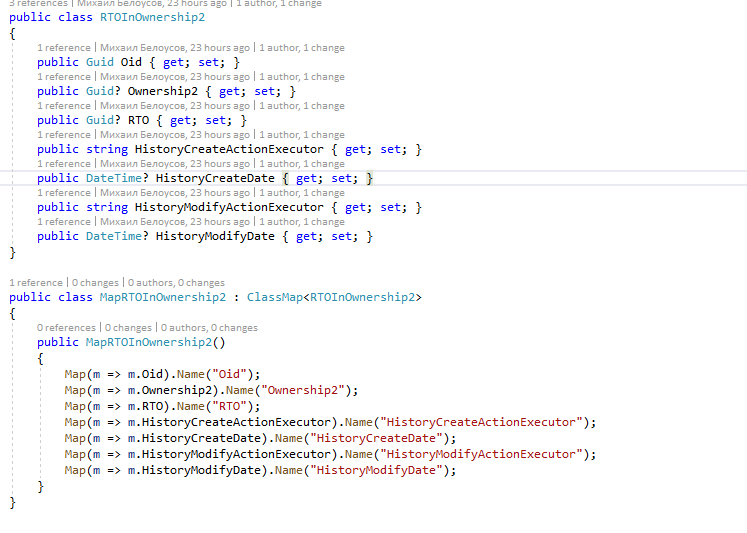The image size is (747, 533).
Task: Click string keyword on HistoryCreateActionExecutor property line
Action: (x=107, y=150)
